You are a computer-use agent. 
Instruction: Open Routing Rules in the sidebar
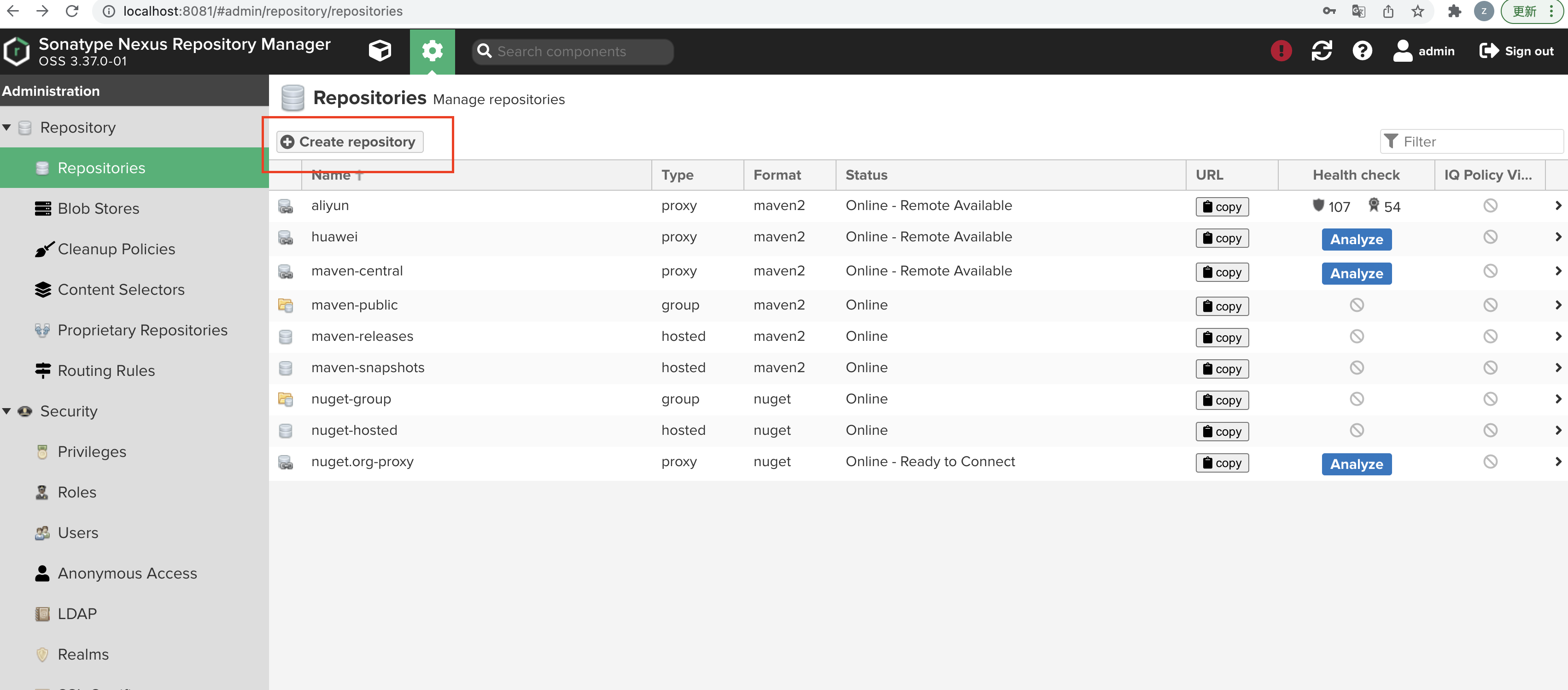pos(134,370)
